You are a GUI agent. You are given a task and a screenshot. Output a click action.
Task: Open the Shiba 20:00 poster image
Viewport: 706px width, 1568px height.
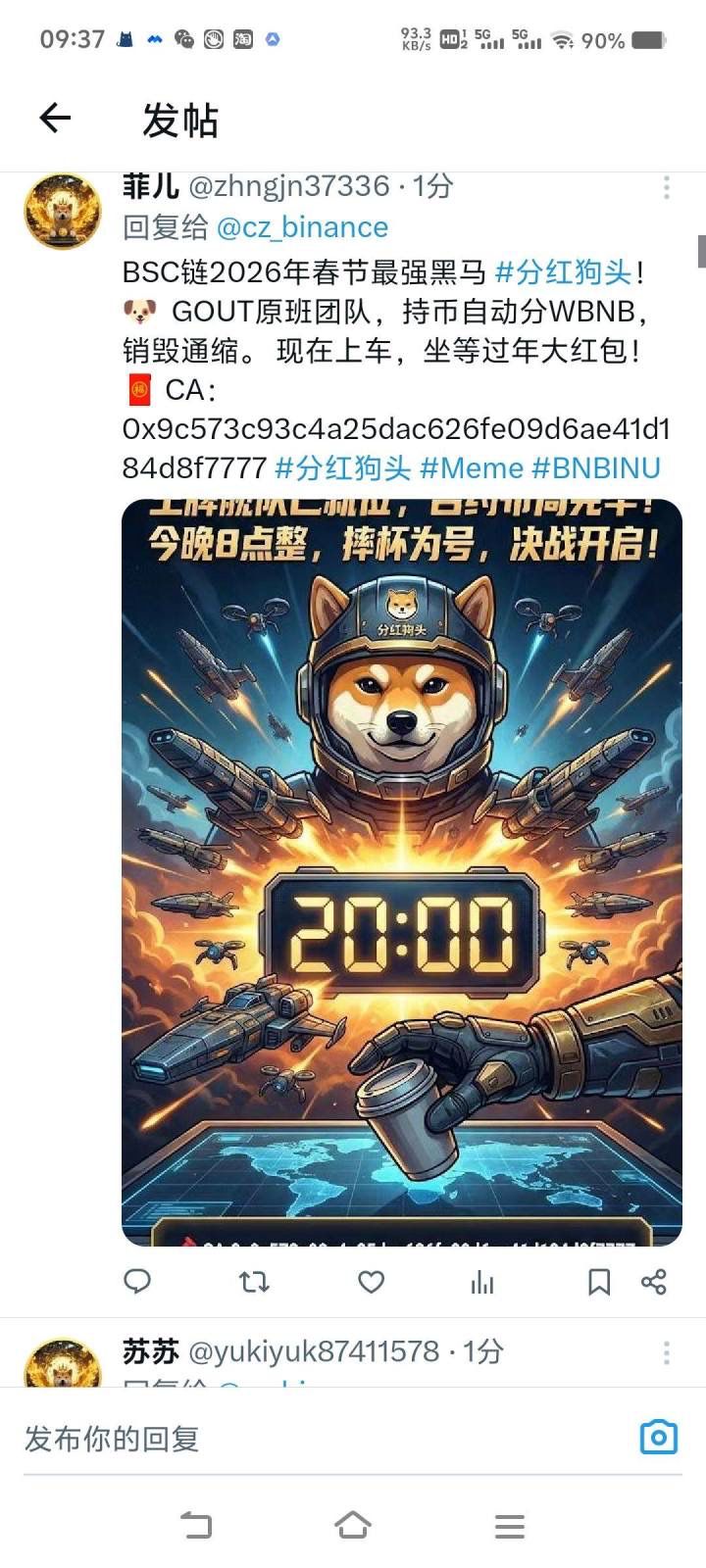402,872
